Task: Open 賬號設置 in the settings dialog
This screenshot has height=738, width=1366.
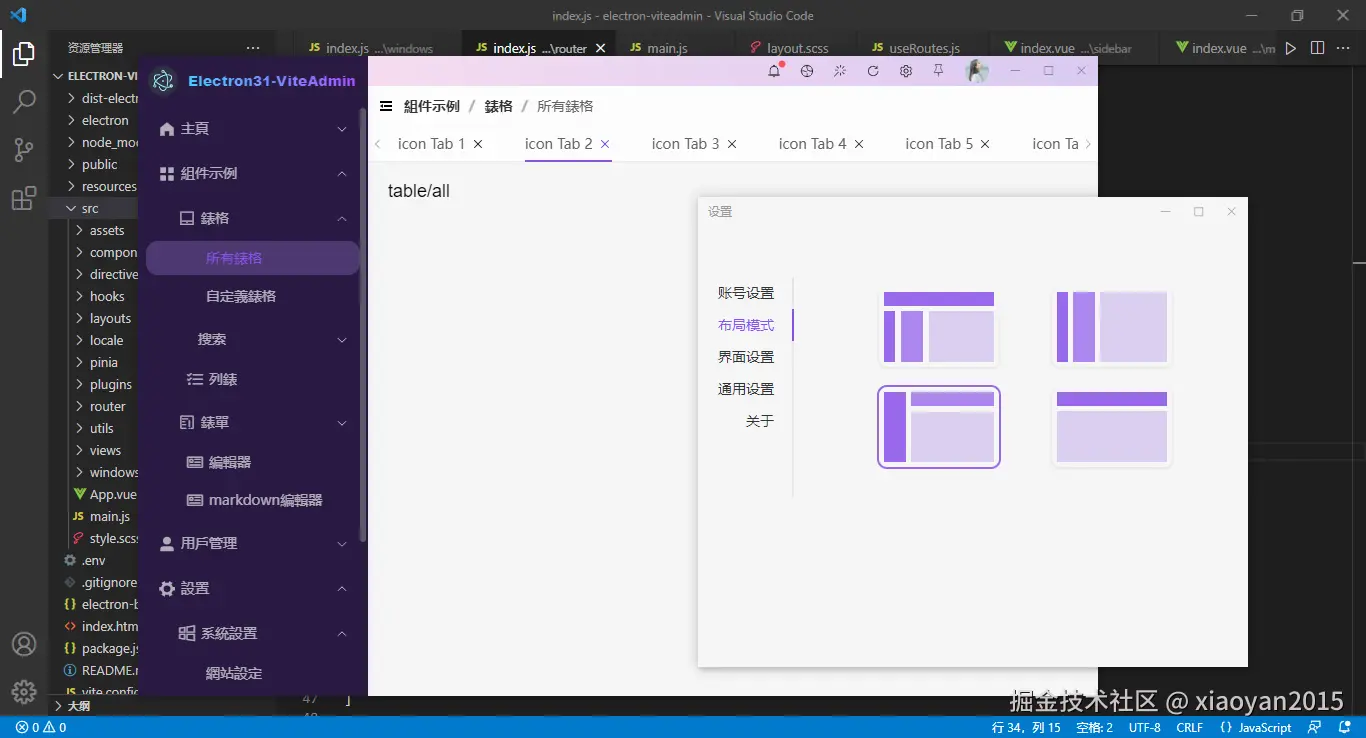Action: [x=745, y=292]
